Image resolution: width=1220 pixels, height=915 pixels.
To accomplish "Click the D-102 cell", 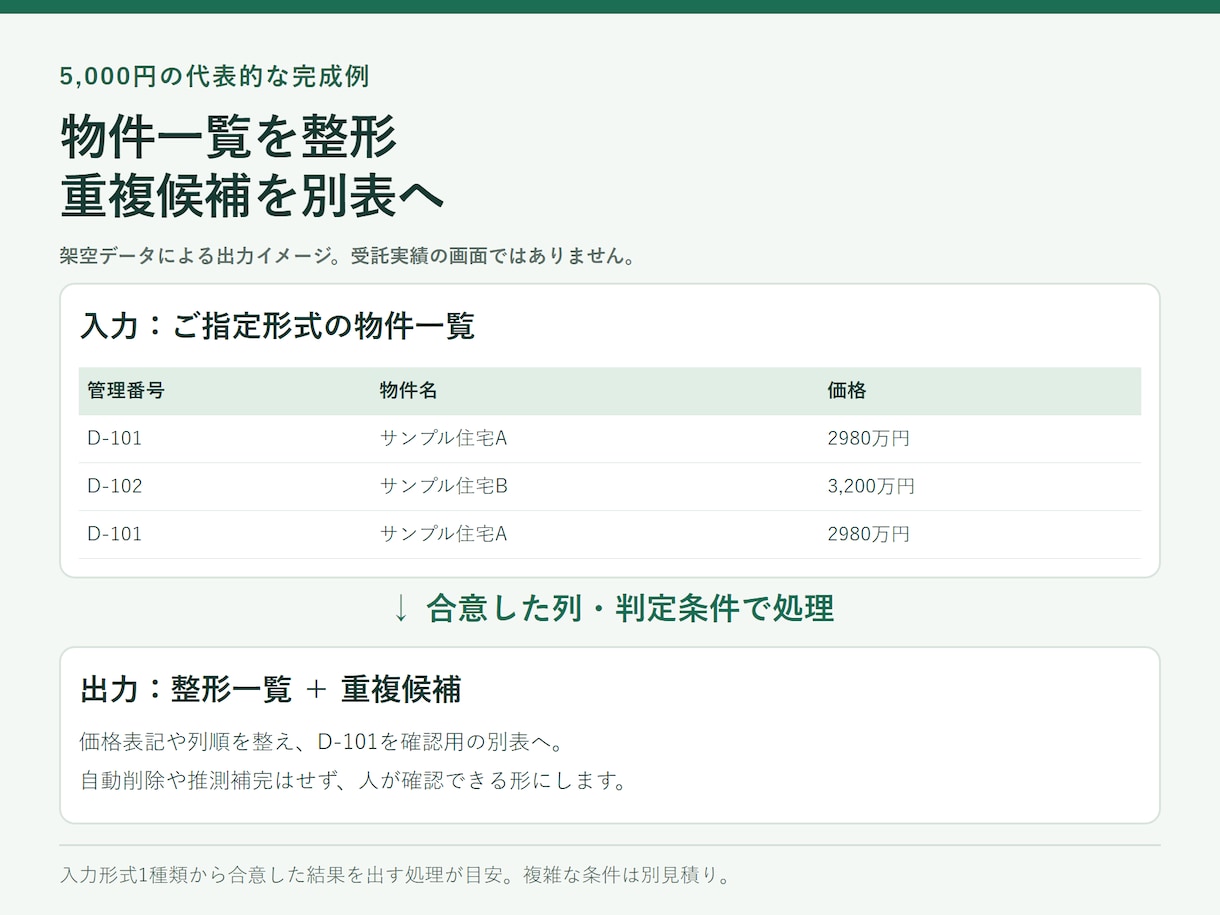I will click(115, 487).
